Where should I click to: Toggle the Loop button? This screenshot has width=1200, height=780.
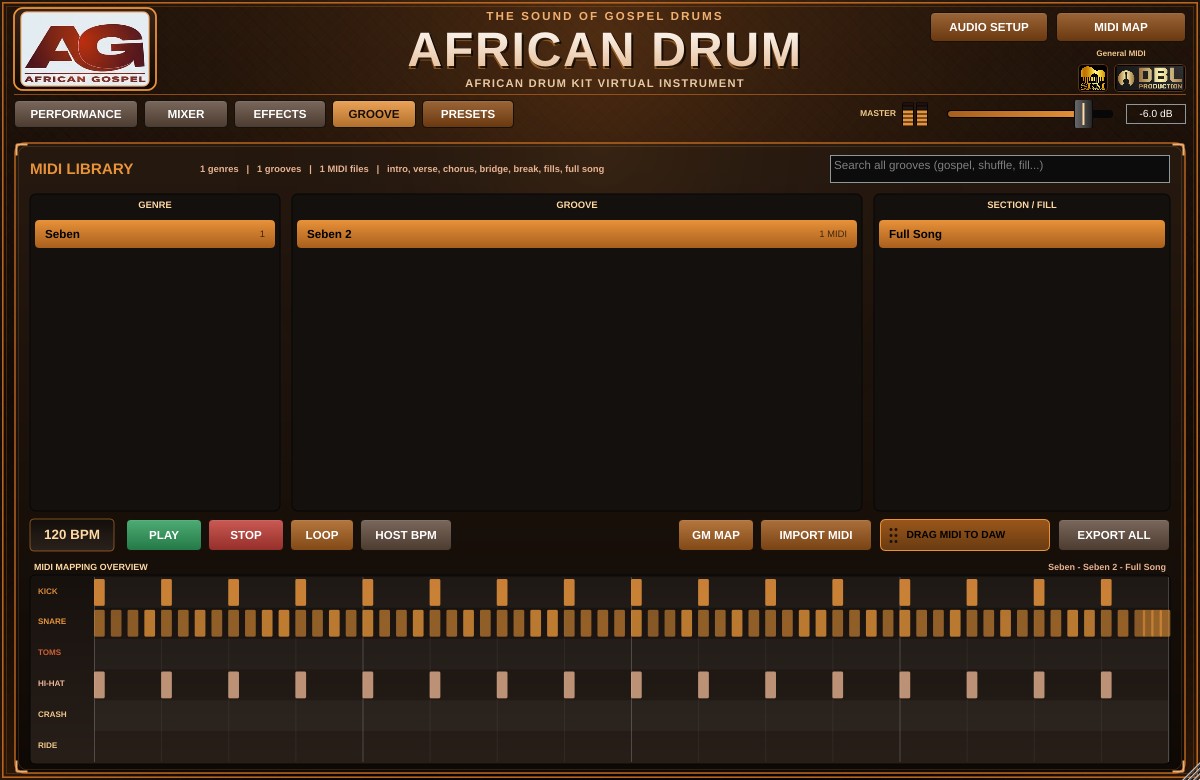coord(322,535)
